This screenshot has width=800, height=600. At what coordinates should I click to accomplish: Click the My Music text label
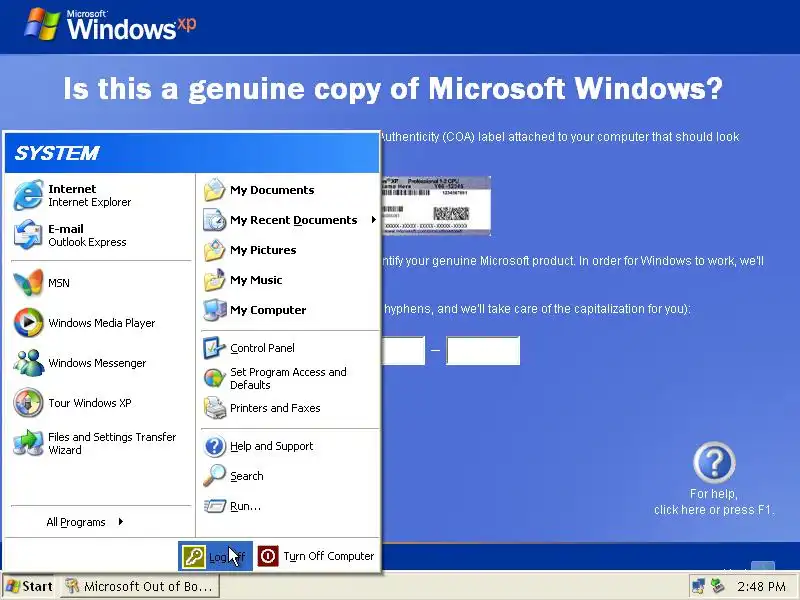[256, 280]
